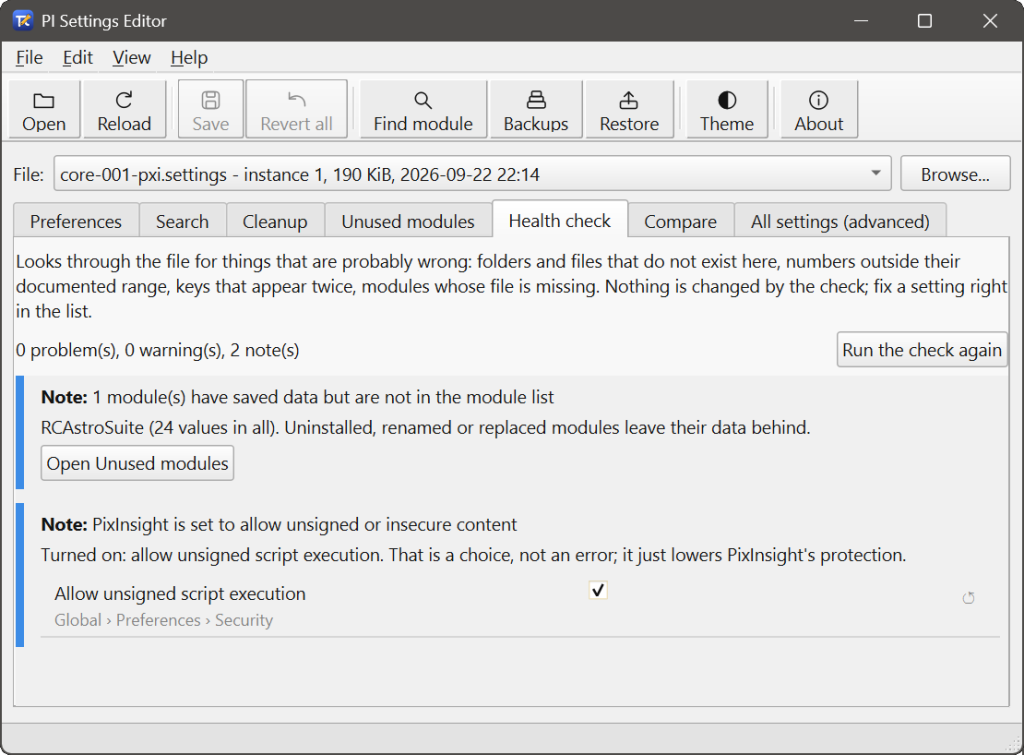
Task: Click Run the check again button
Action: [922, 350]
